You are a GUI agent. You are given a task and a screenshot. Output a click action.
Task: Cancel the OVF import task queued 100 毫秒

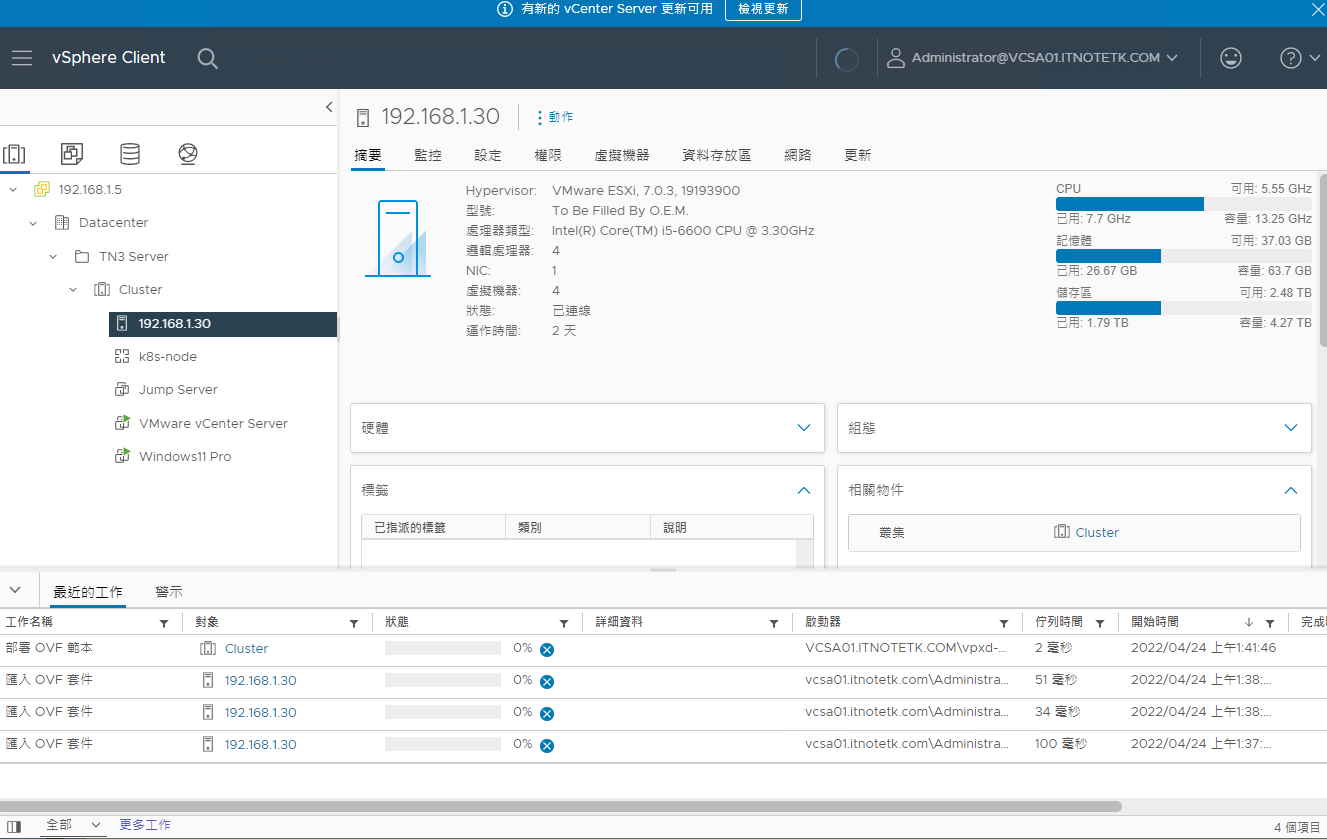coord(547,746)
